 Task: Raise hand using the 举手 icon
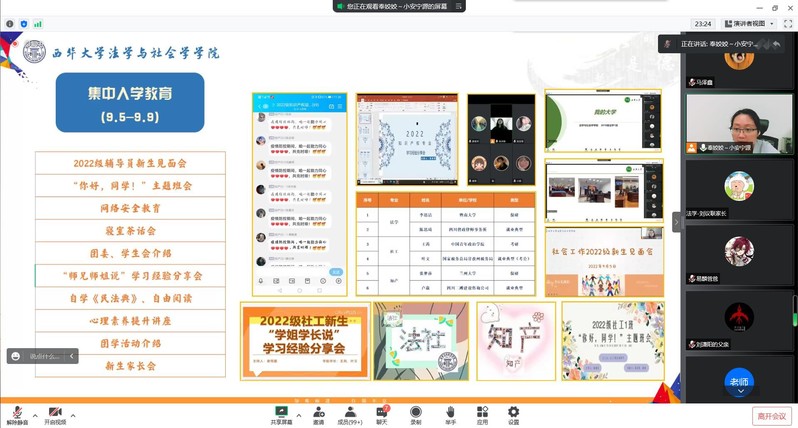(x=450, y=414)
